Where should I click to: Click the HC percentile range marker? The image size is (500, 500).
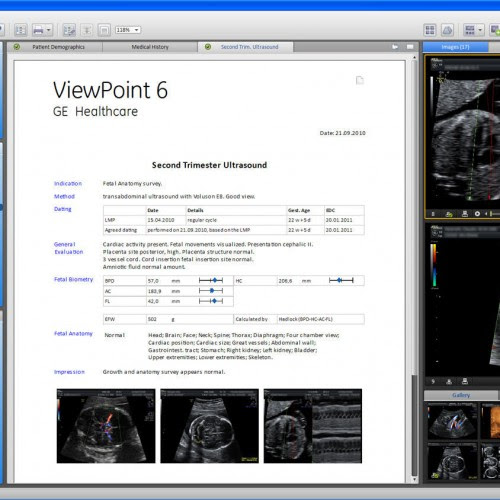click(x=341, y=280)
